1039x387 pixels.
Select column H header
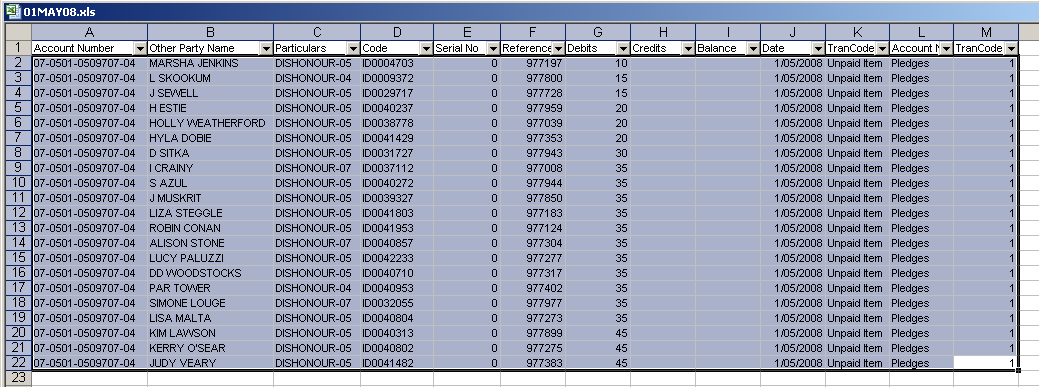[663, 32]
